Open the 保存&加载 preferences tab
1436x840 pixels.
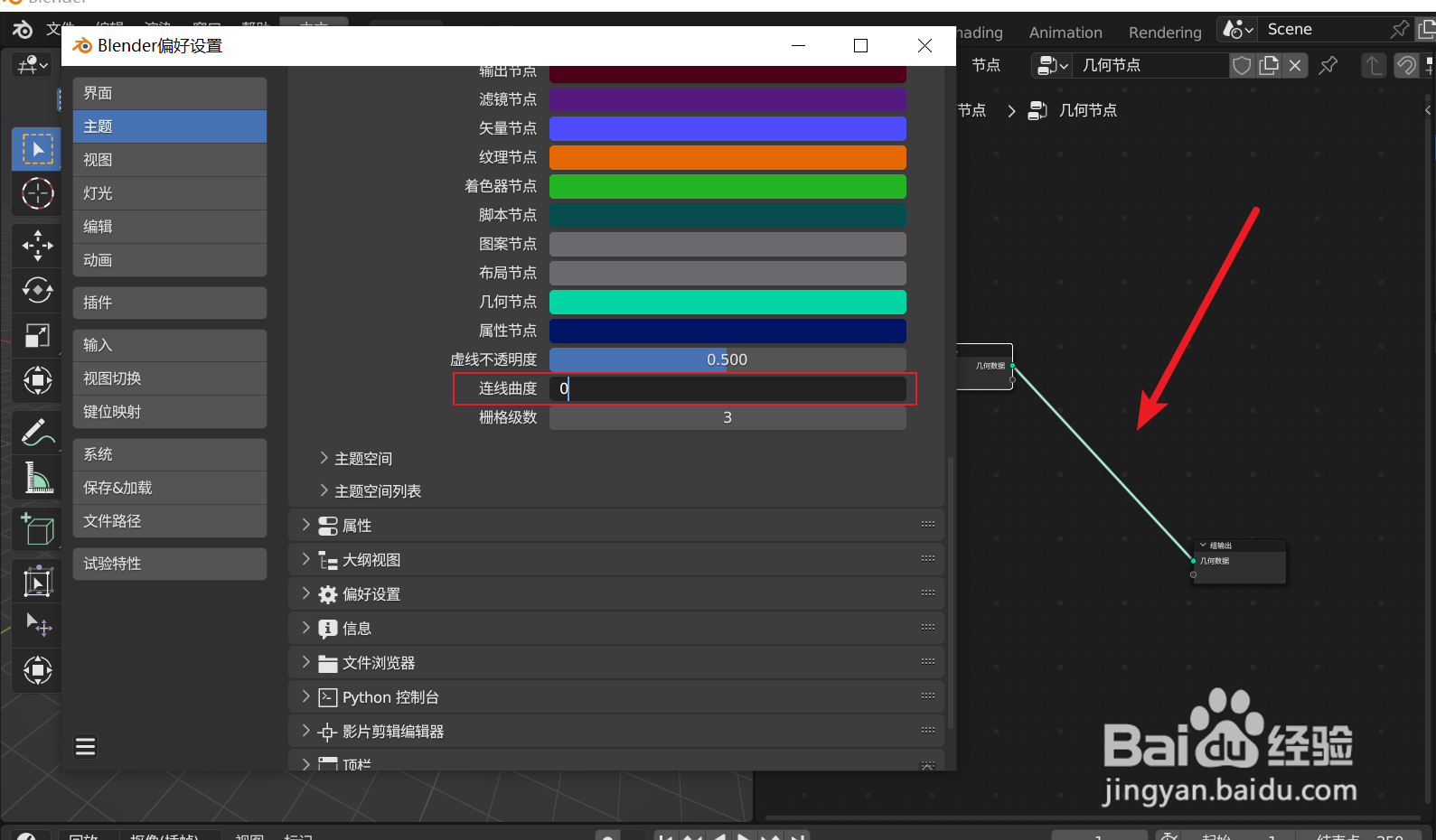click(x=170, y=488)
